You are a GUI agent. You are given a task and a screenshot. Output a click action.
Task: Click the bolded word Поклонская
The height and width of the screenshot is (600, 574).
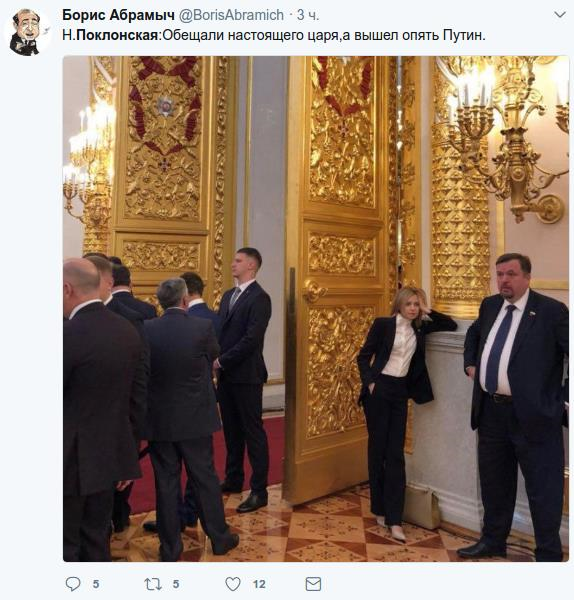tap(117, 35)
